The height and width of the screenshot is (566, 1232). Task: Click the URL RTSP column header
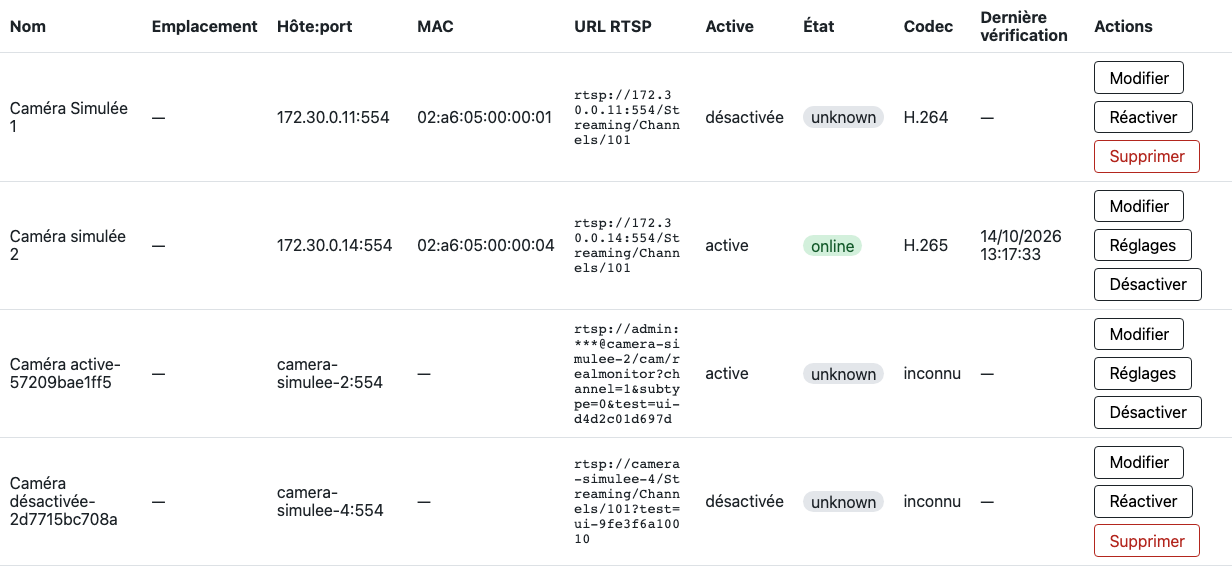coord(613,27)
